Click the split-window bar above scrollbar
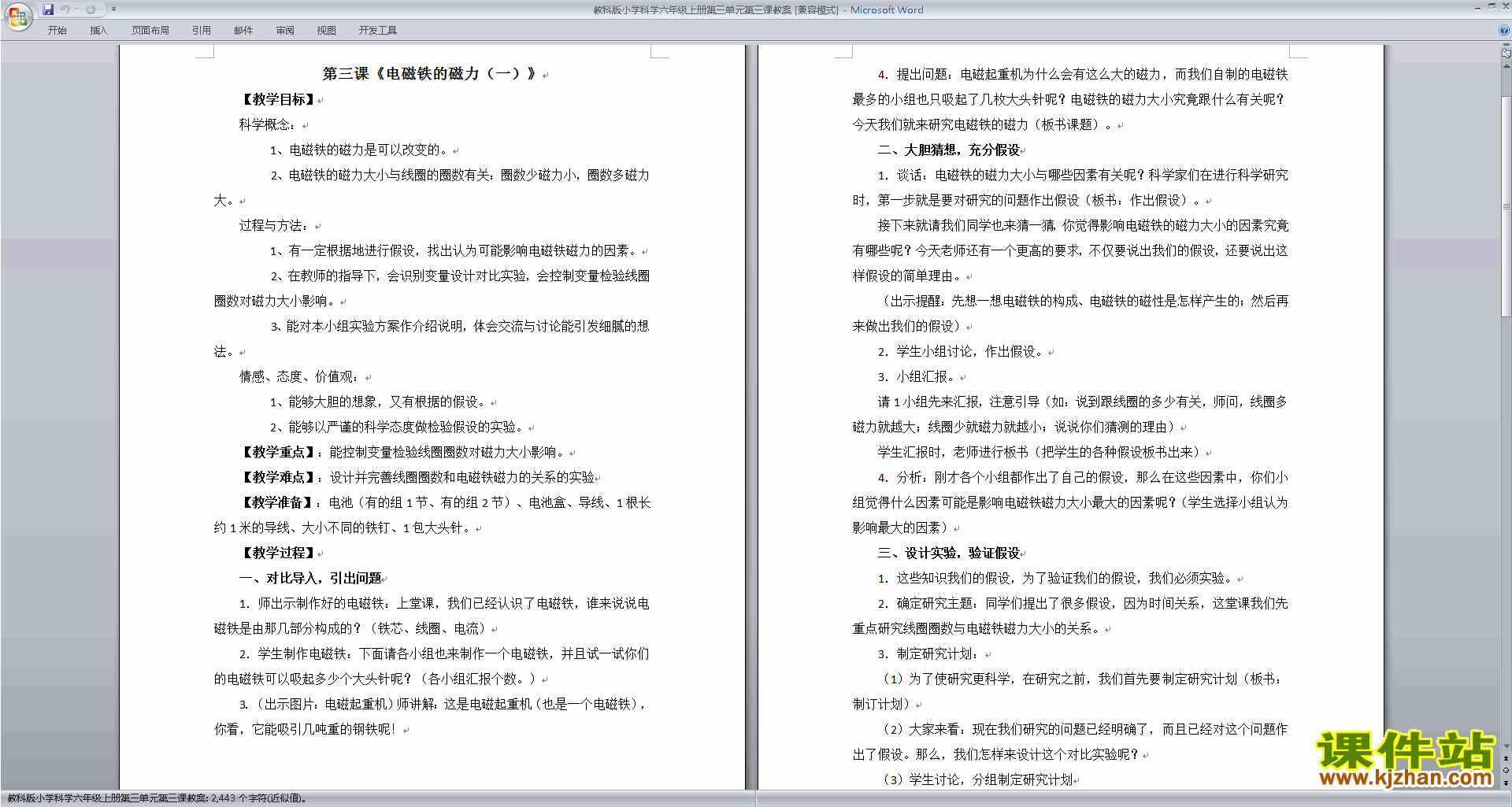The height and width of the screenshot is (807, 1512). (1506, 45)
